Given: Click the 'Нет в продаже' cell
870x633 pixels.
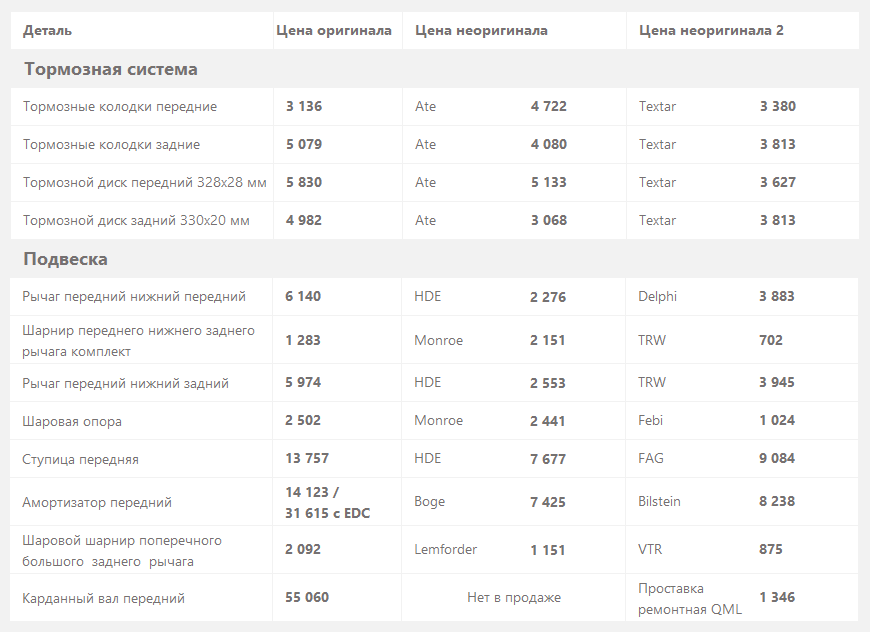Looking at the screenshot, I should (514, 597).
